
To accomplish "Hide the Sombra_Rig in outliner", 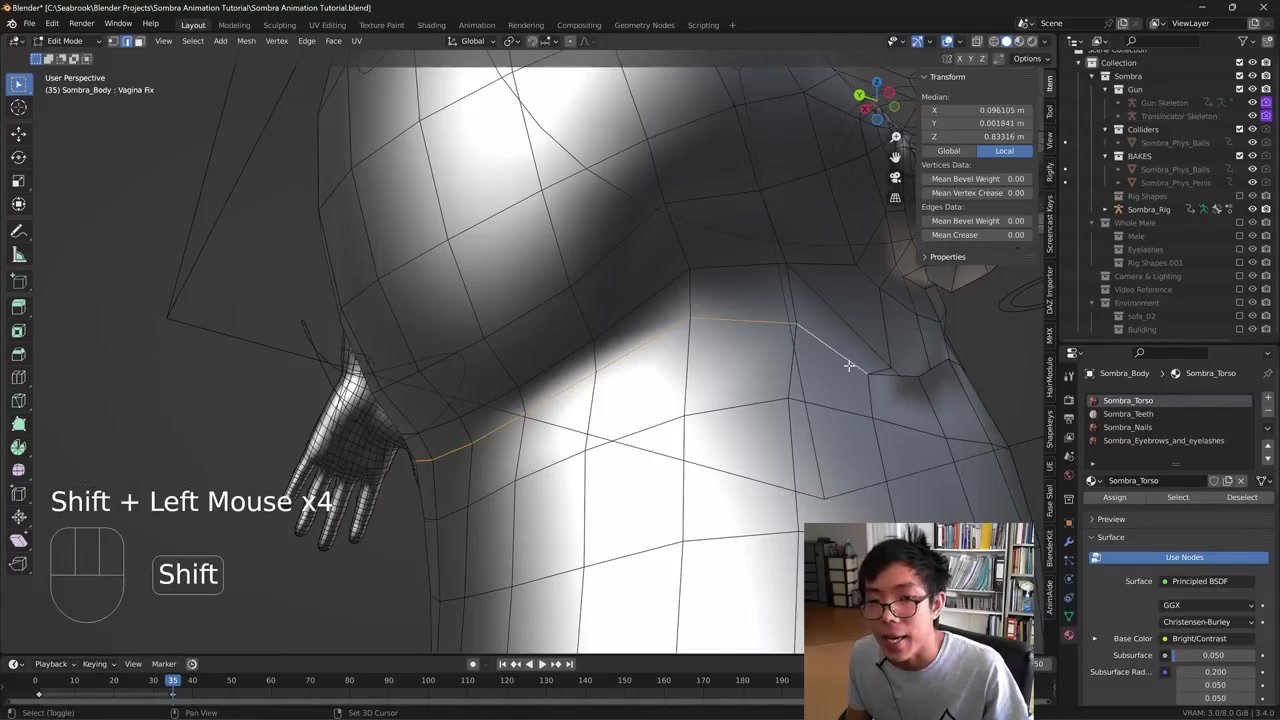I will 1252,209.
